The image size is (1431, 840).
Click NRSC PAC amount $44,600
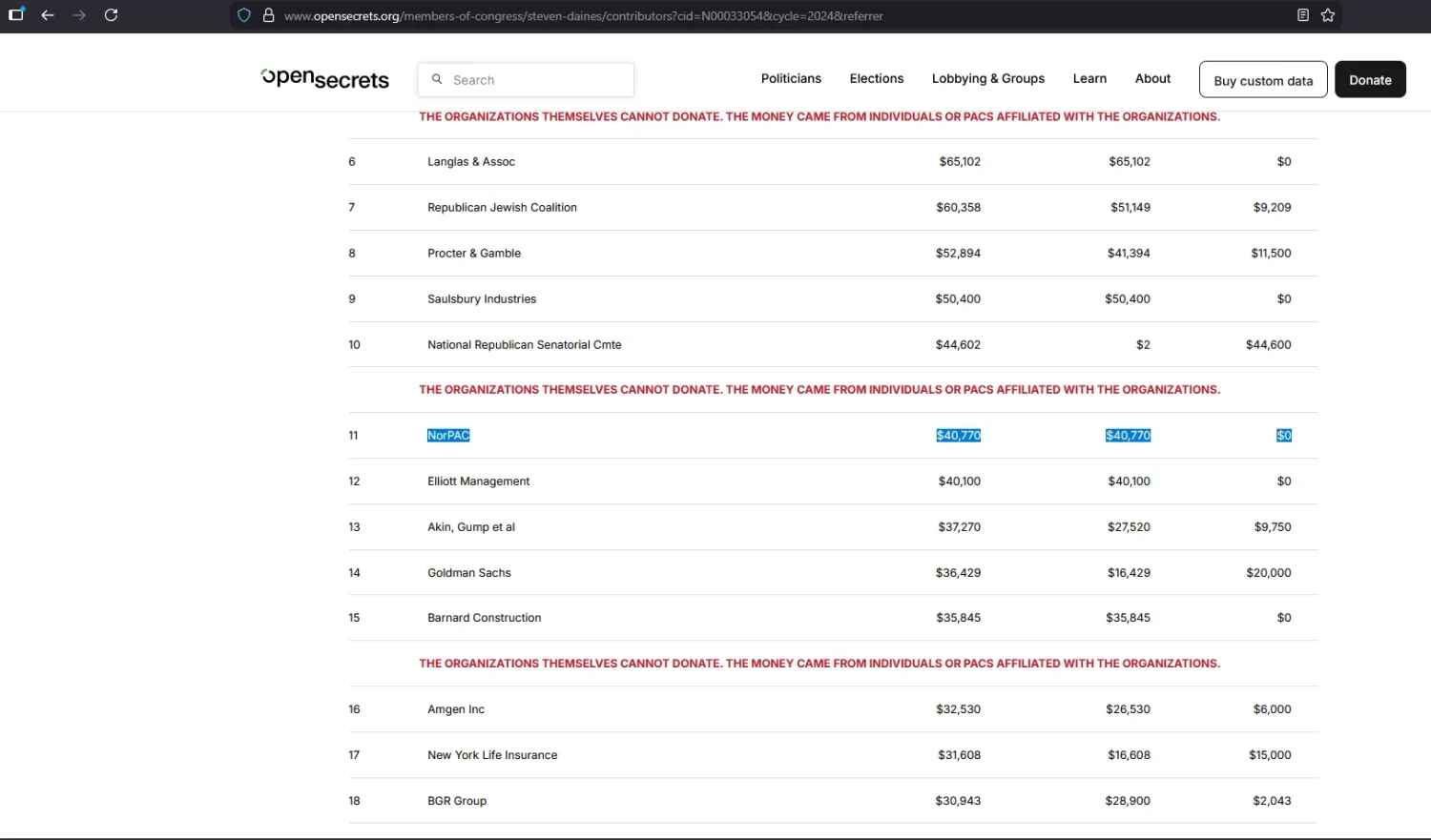[1269, 345]
